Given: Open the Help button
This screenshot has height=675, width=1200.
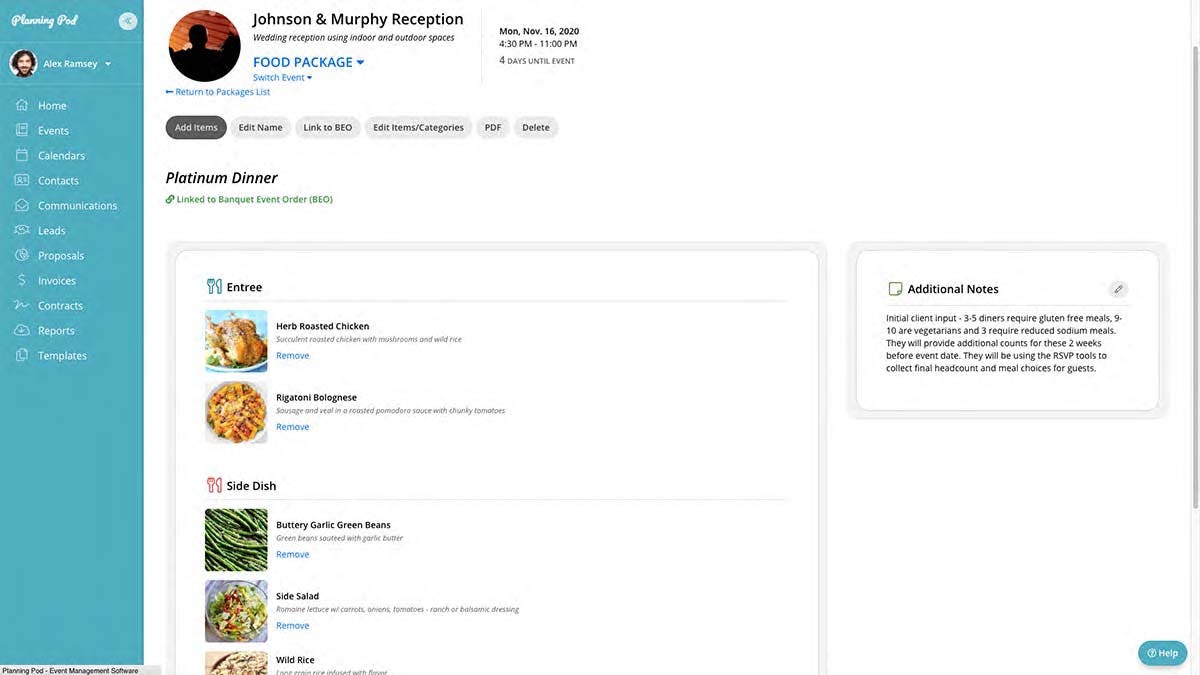Looking at the screenshot, I should coord(1163,653).
